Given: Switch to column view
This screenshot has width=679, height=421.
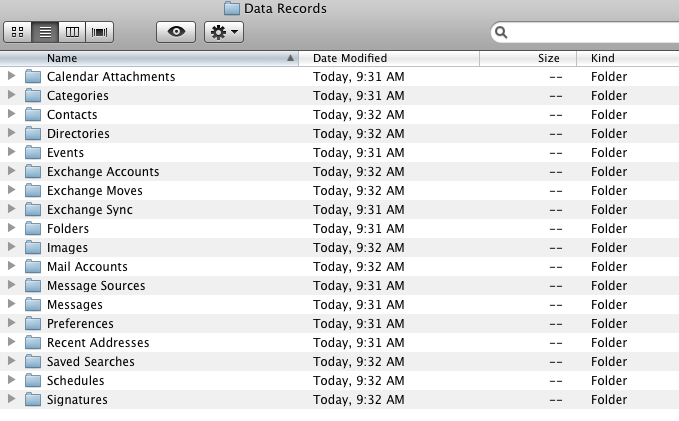Looking at the screenshot, I should click(72, 32).
